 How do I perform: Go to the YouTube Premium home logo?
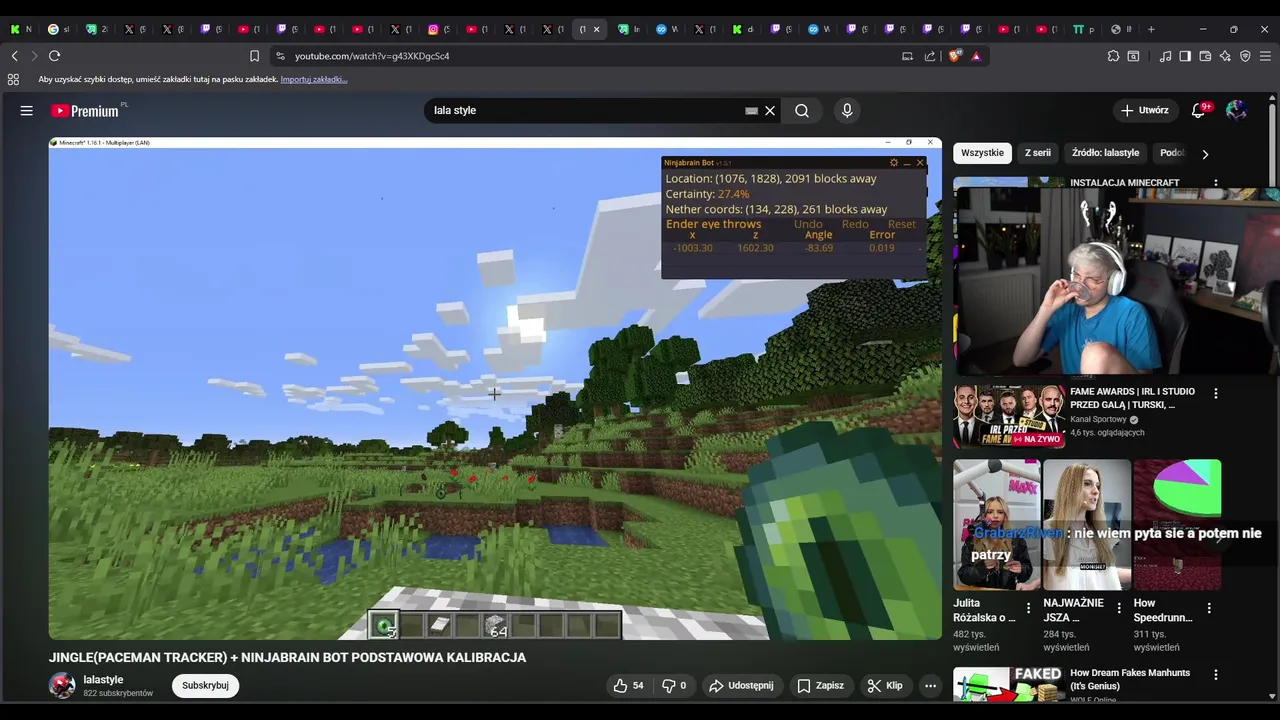(86, 111)
